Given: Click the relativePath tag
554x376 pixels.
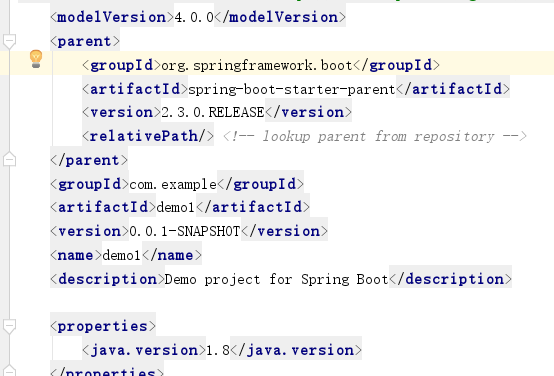Looking at the screenshot, I should (x=148, y=136).
